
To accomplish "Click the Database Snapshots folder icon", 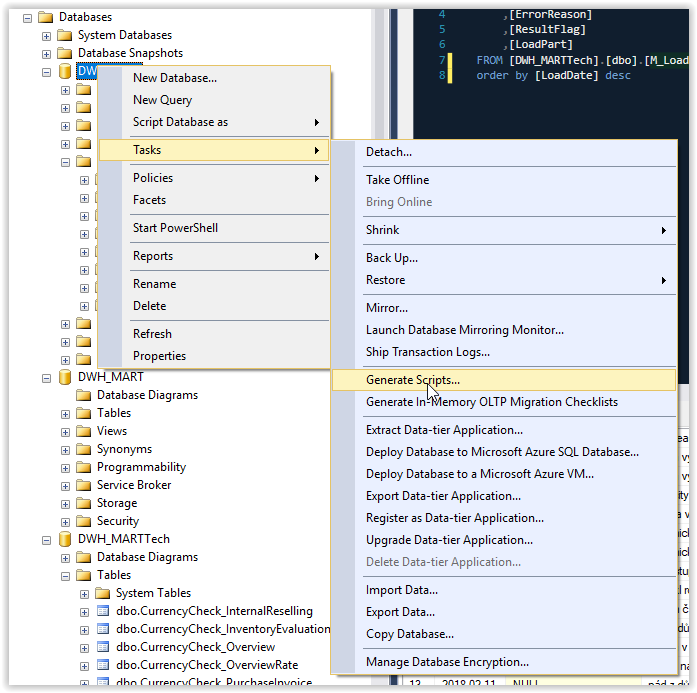I will [x=65, y=53].
